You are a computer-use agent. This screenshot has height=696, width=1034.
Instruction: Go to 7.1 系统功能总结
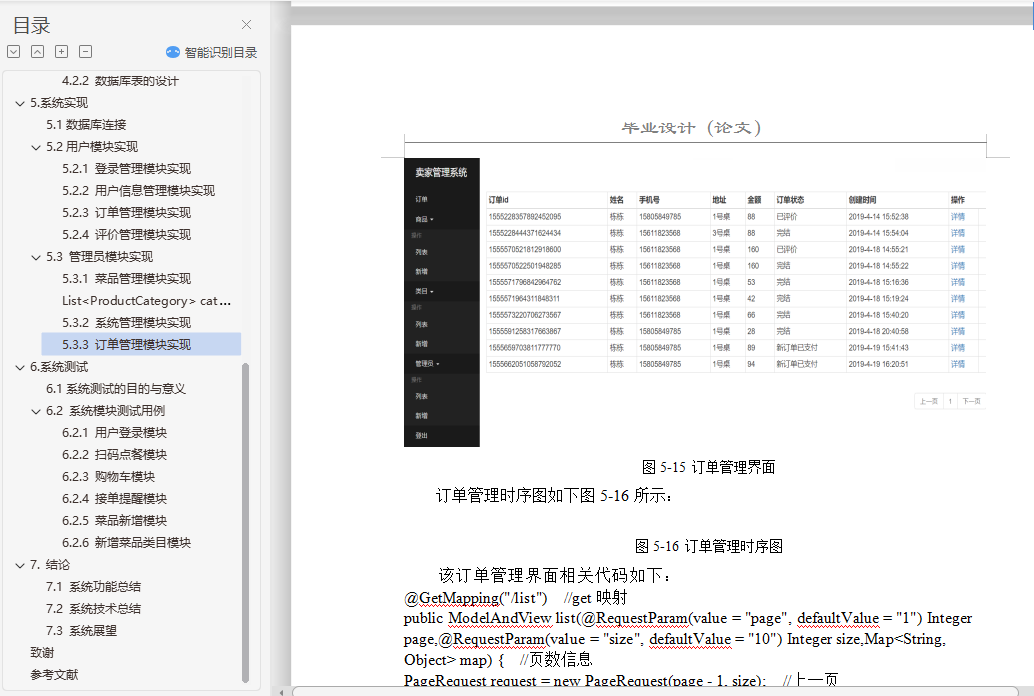93,586
